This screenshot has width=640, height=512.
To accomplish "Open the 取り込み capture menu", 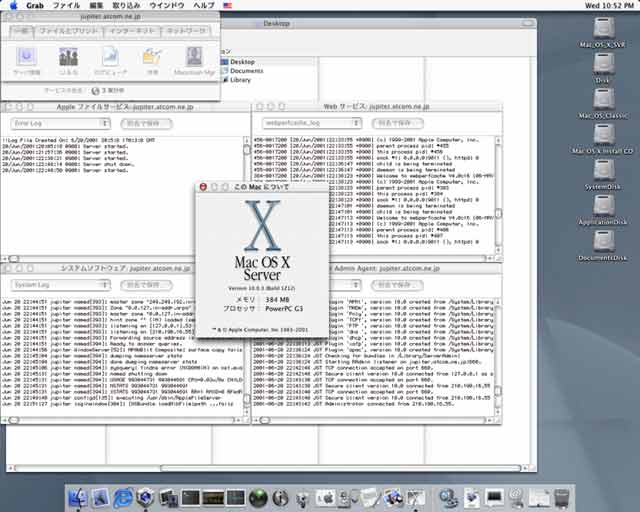I will tap(126, 5).
